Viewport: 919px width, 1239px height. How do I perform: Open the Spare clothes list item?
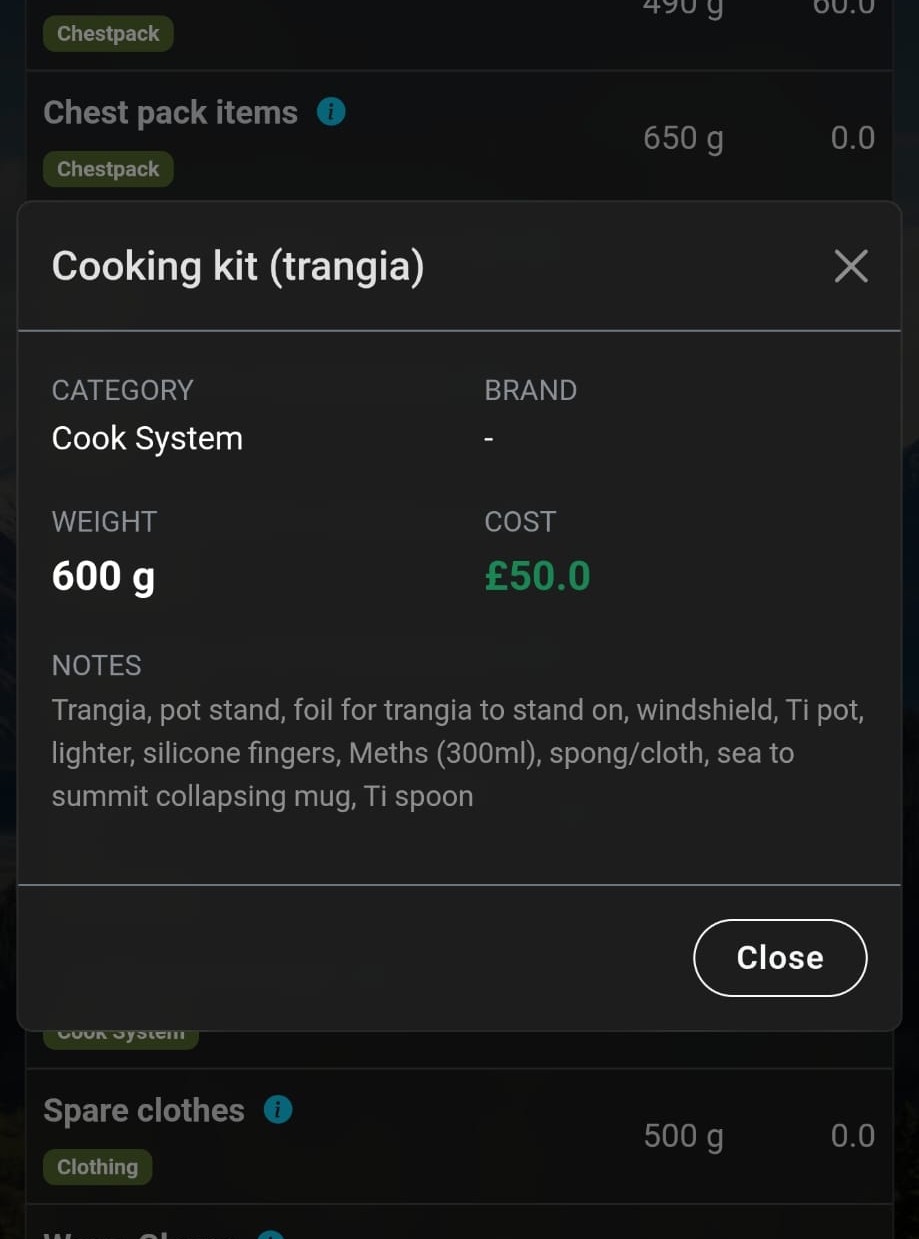pyautogui.click(x=143, y=1110)
